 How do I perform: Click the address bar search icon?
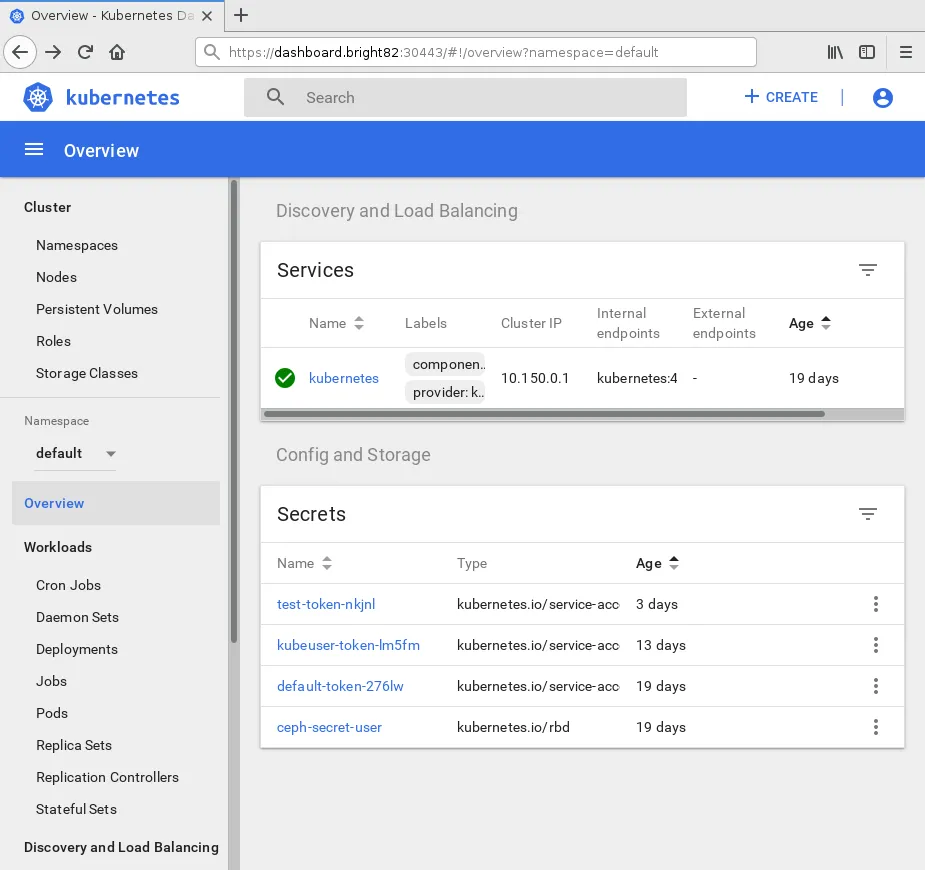[x=212, y=52]
